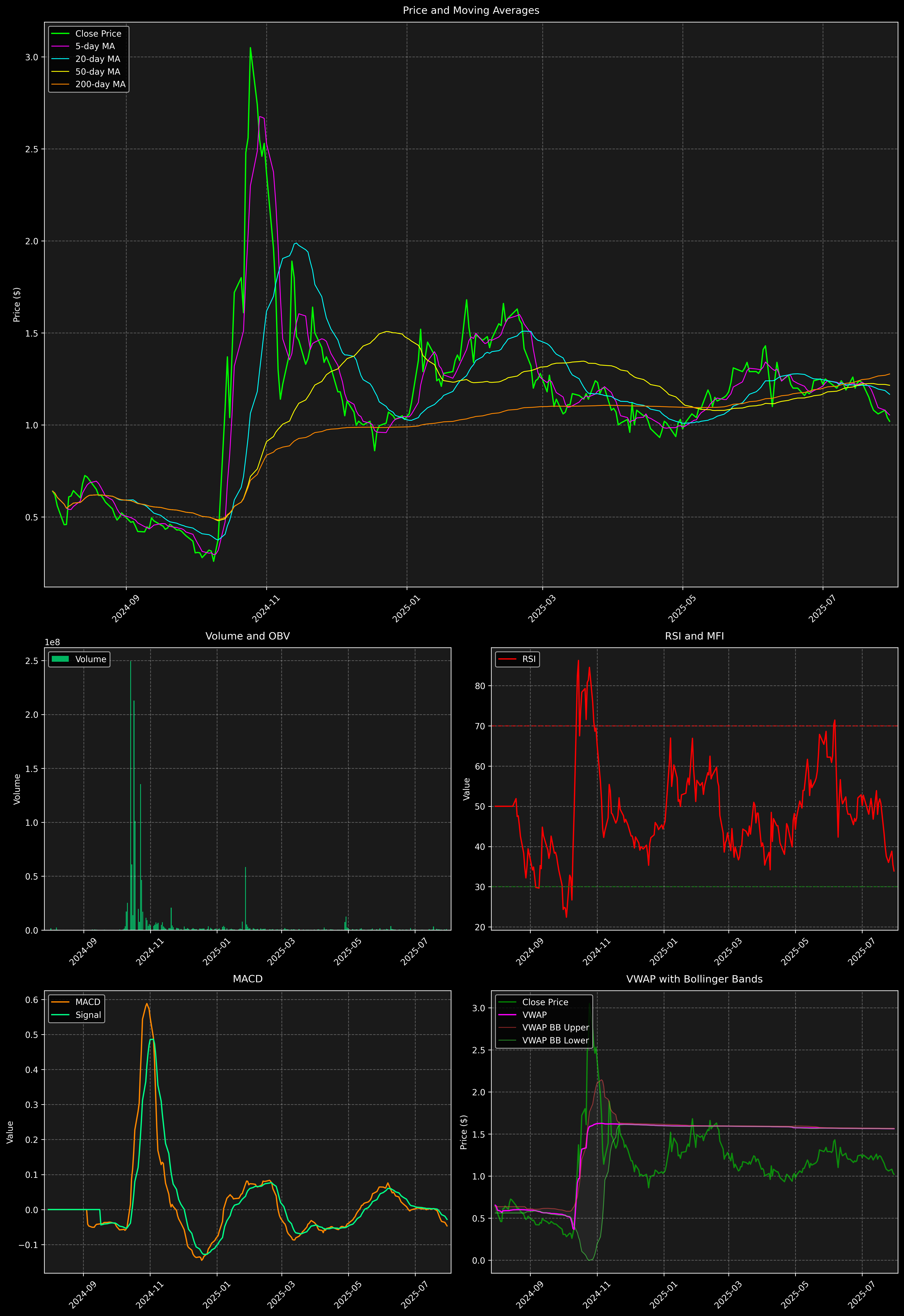Select the '20-day MA' legend entry
The width and height of the screenshot is (904, 1316).
click(97, 59)
